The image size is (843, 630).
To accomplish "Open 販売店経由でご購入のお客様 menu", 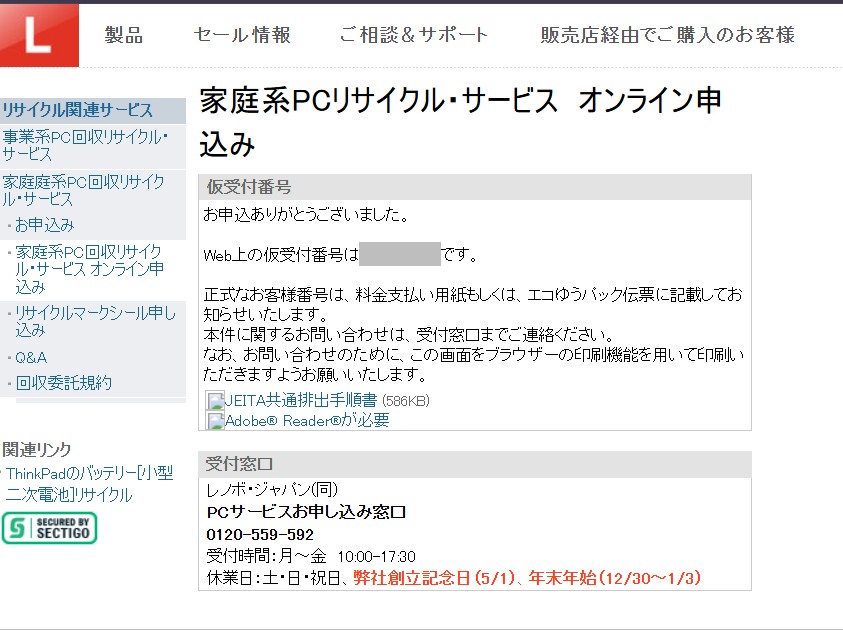I will (667, 35).
